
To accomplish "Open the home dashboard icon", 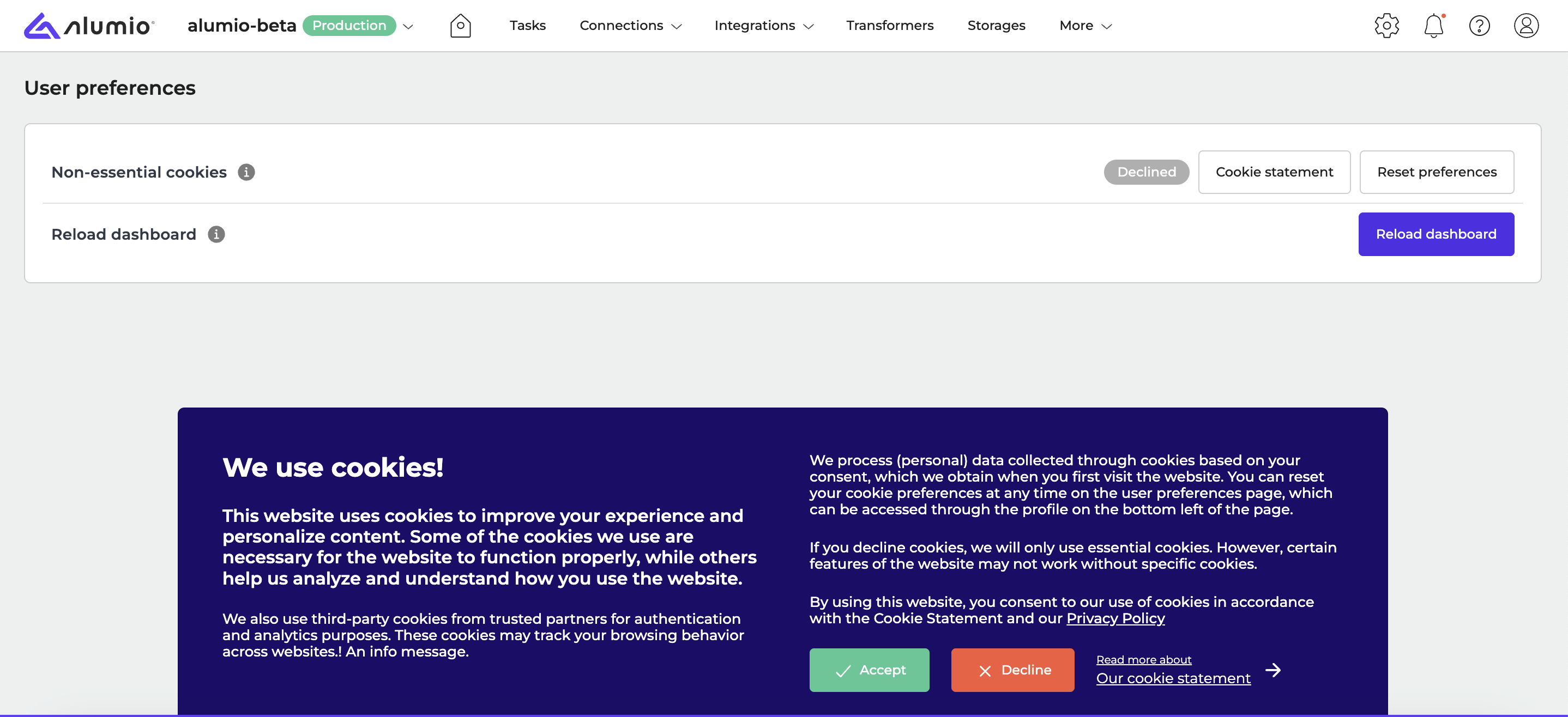I will click(x=460, y=26).
